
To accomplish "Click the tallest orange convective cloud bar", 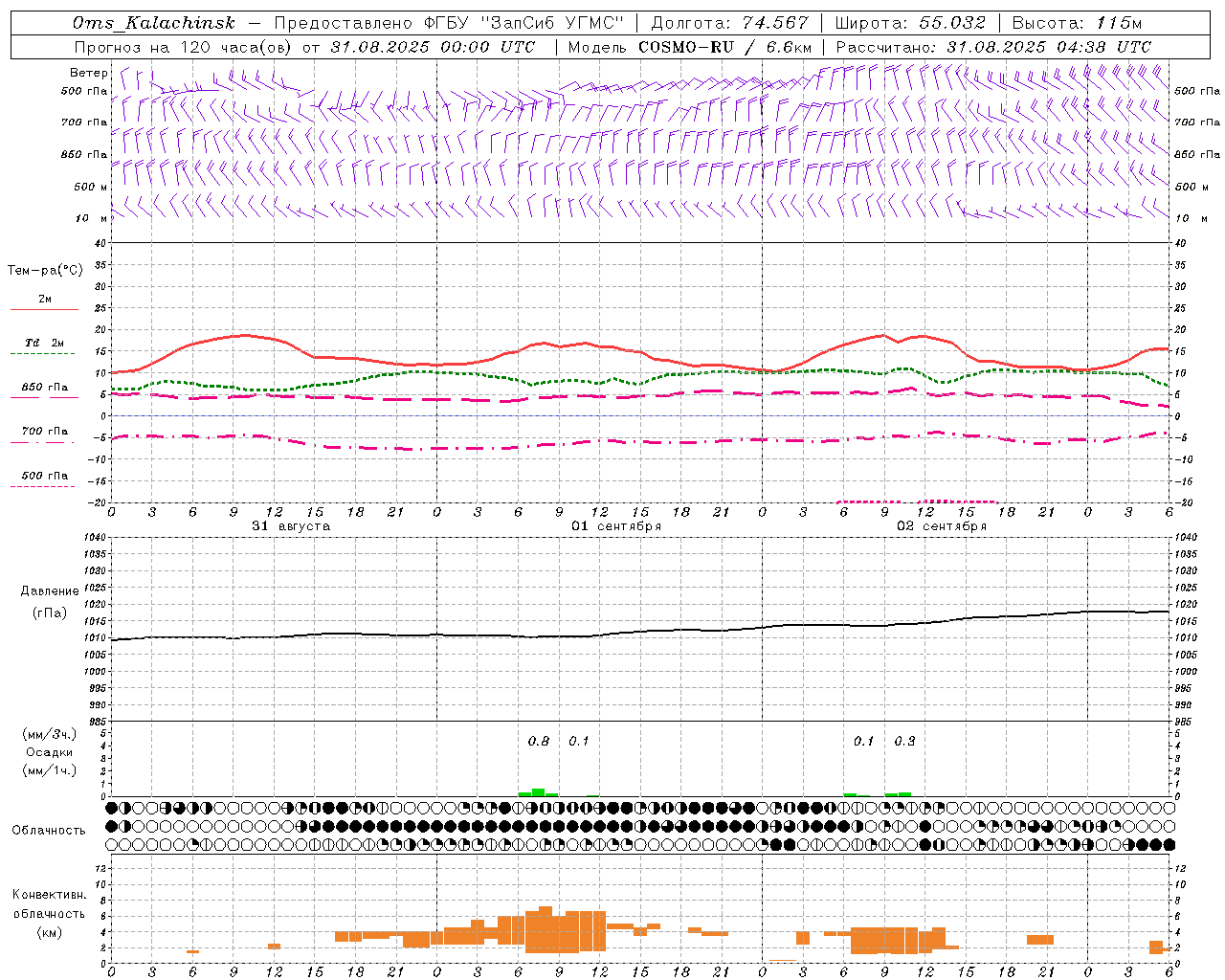I will 546,929.
